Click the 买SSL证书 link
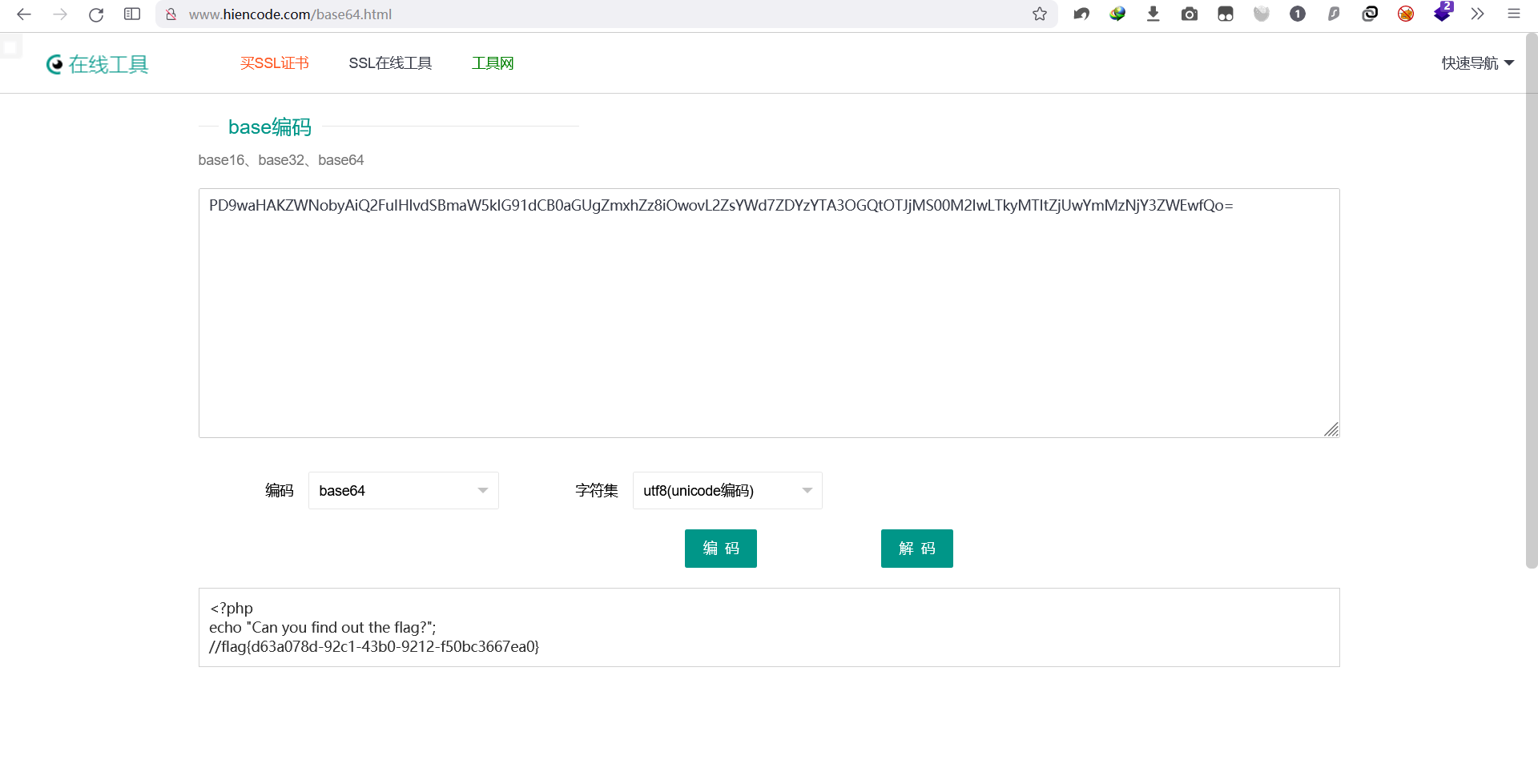 coord(275,62)
